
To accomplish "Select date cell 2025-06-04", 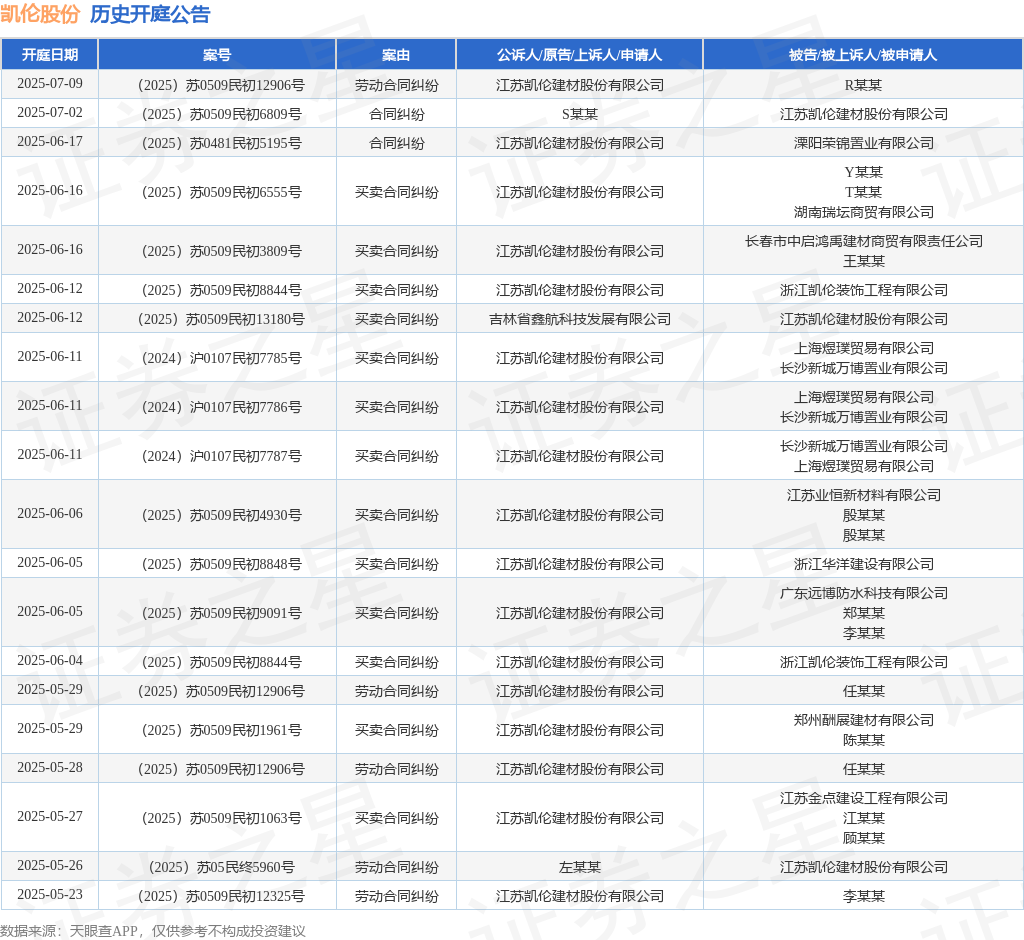I will pos(50,660).
